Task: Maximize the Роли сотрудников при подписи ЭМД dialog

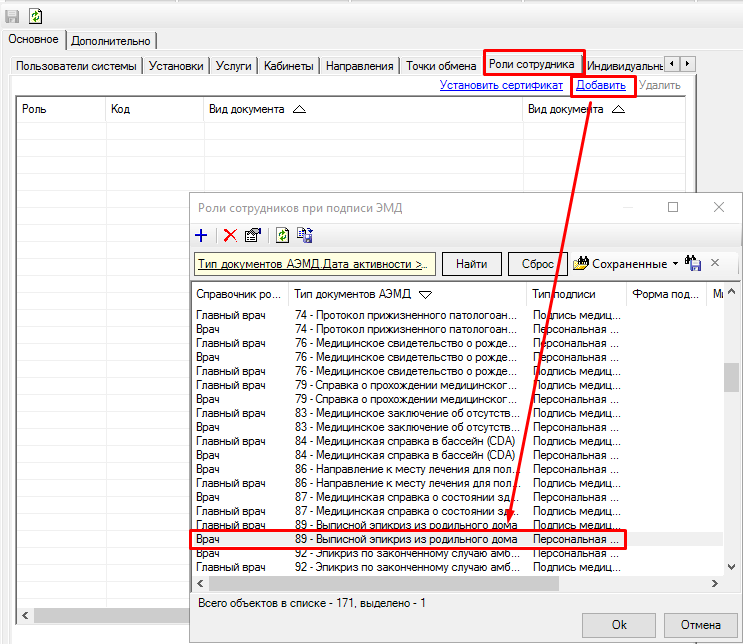Action: coord(673,207)
